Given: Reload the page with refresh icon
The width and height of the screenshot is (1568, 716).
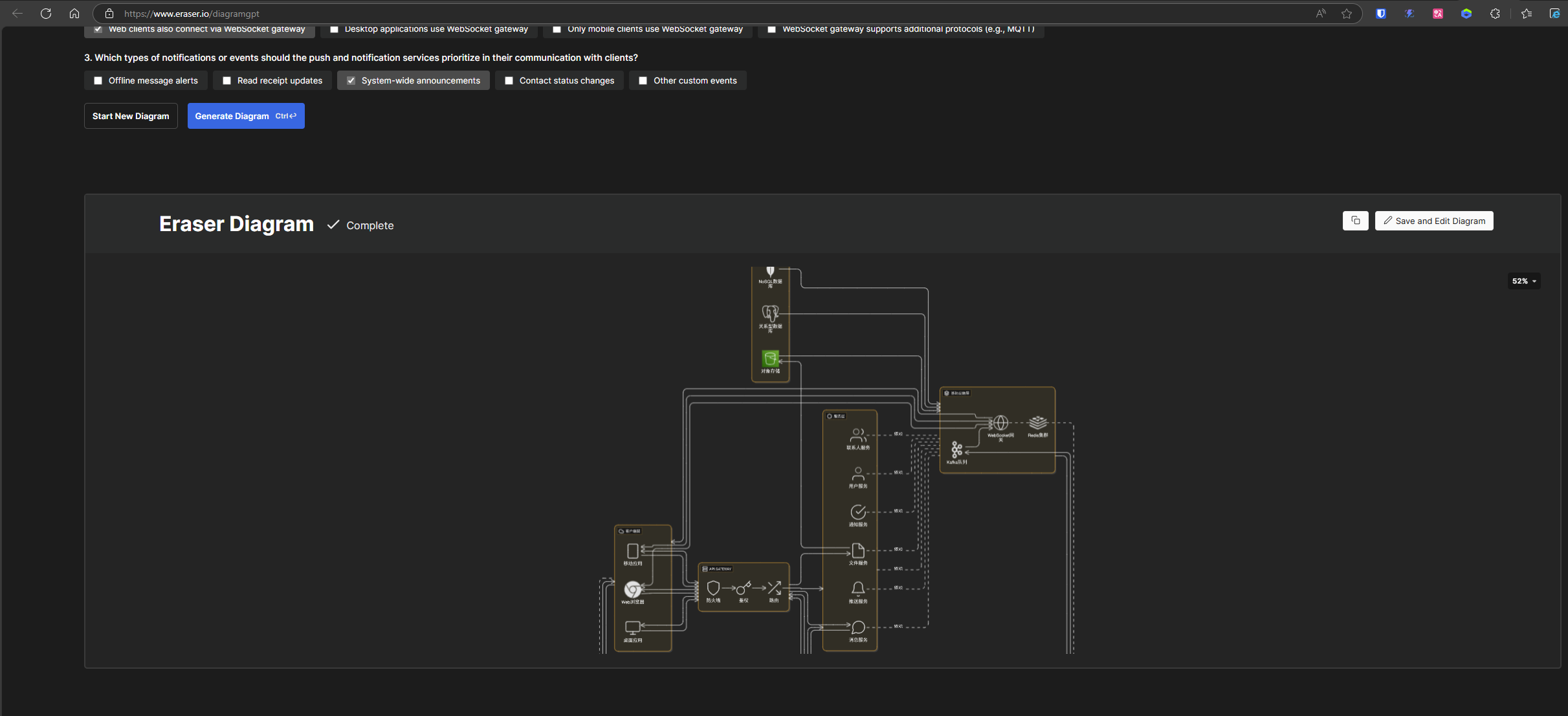Looking at the screenshot, I should tap(46, 14).
